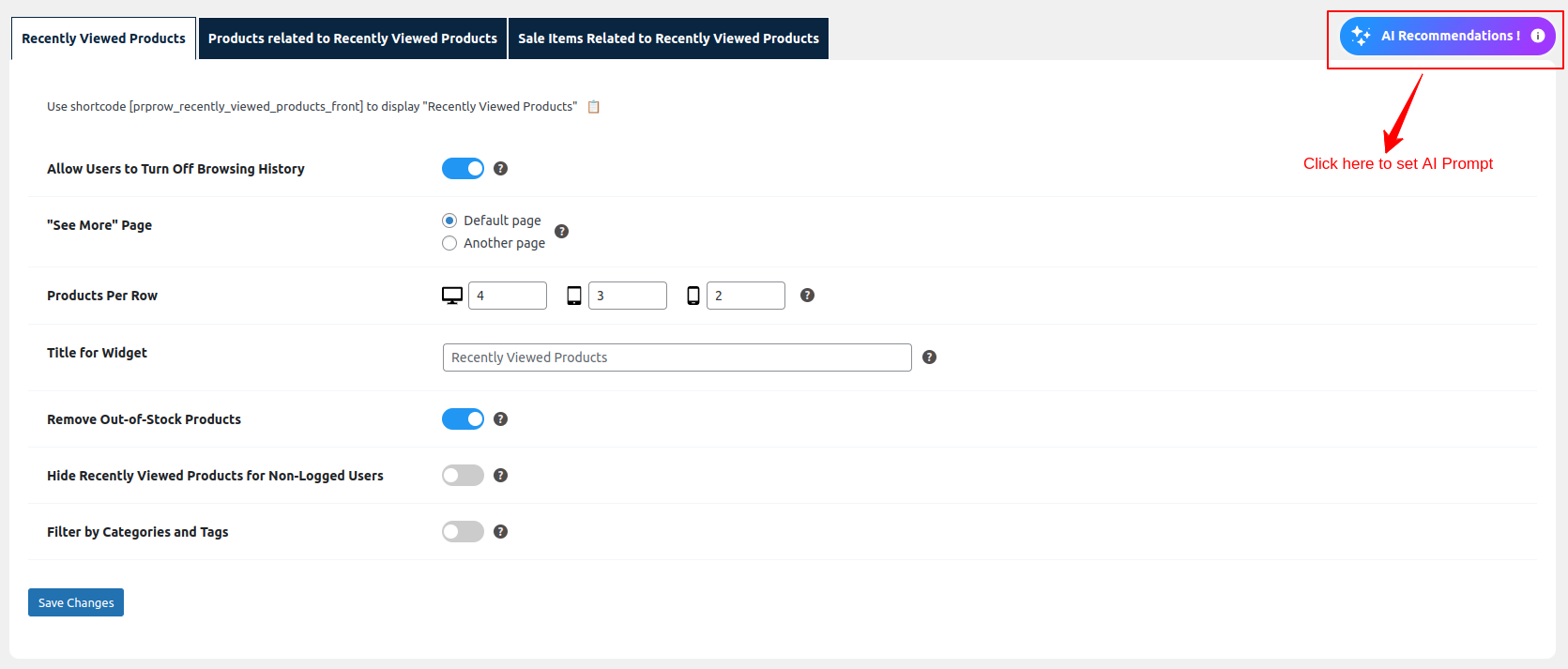Select the Default page radio option
Viewport: 1568px width, 669px height.
449,220
